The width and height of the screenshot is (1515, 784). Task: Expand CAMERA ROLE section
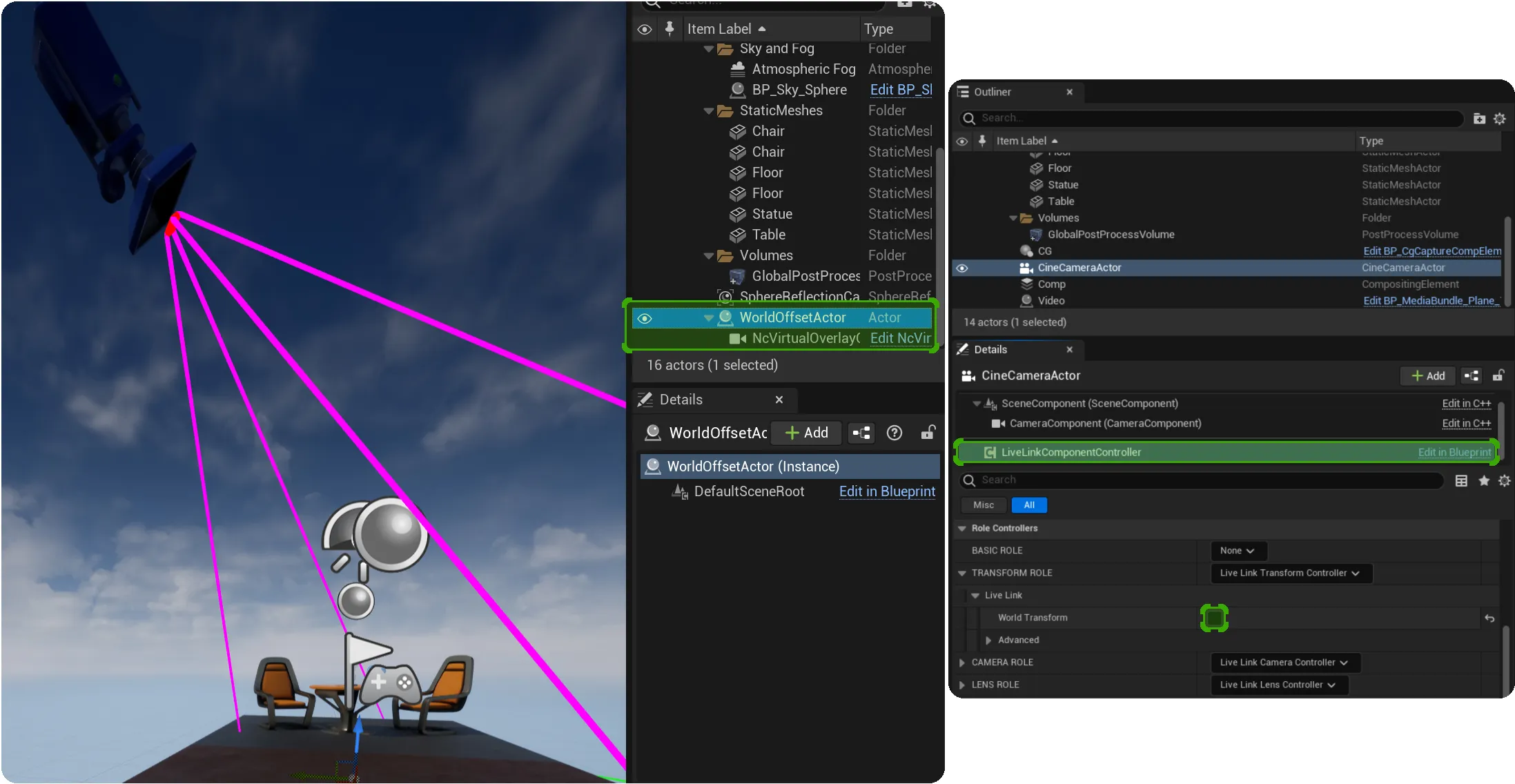(x=961, y=663)
